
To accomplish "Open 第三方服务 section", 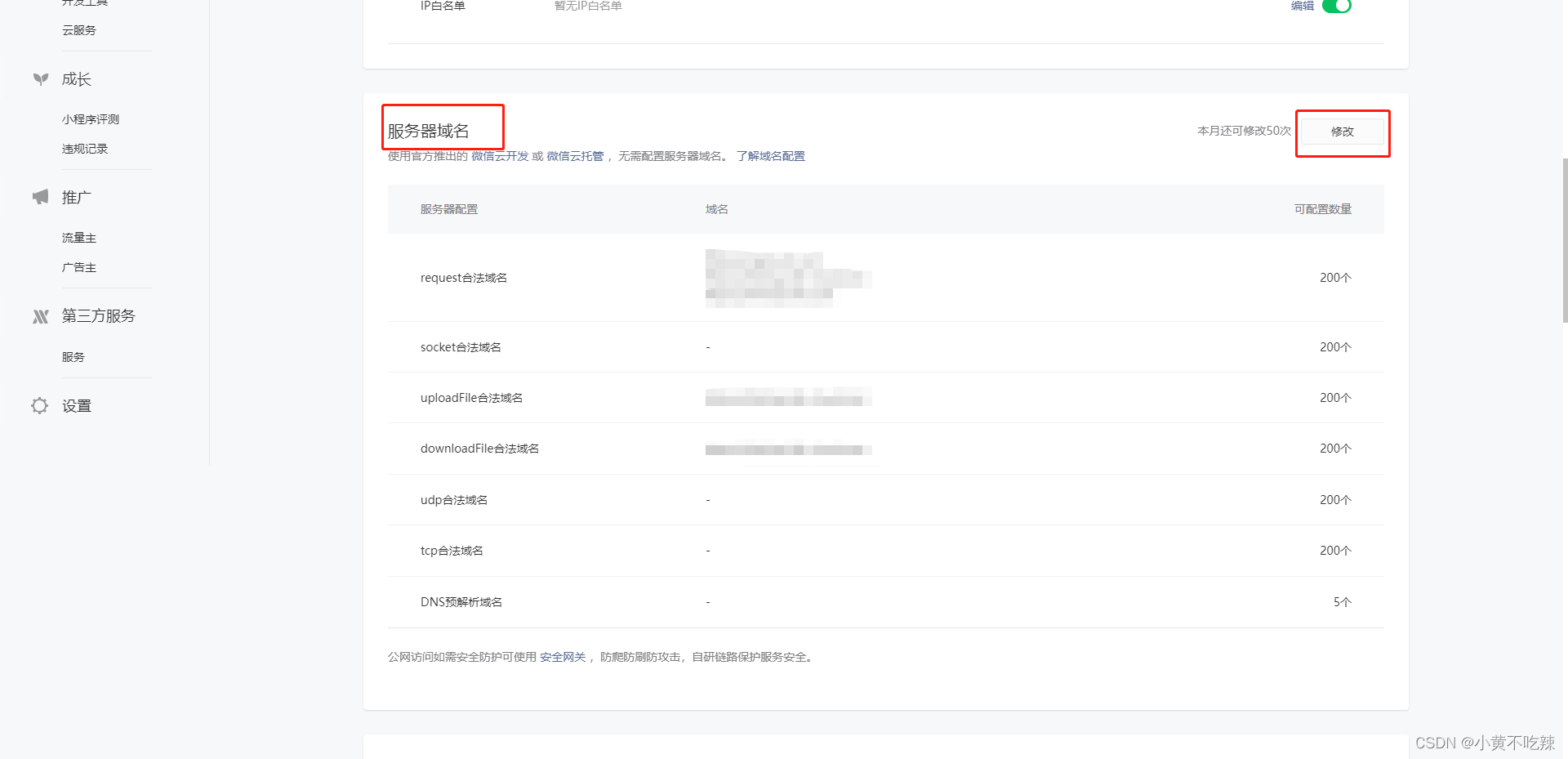I will coord(99,316).
